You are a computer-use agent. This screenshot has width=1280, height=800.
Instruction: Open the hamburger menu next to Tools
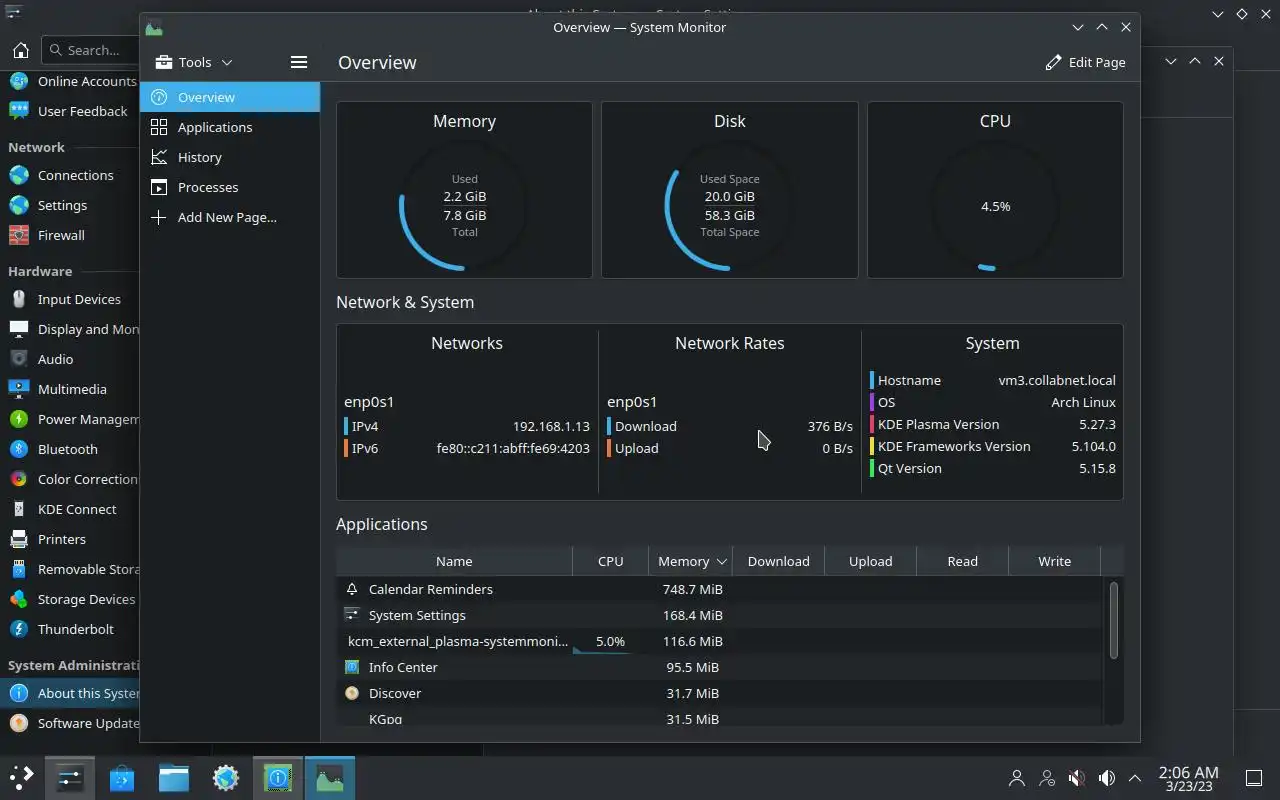(x=298, y=62)
